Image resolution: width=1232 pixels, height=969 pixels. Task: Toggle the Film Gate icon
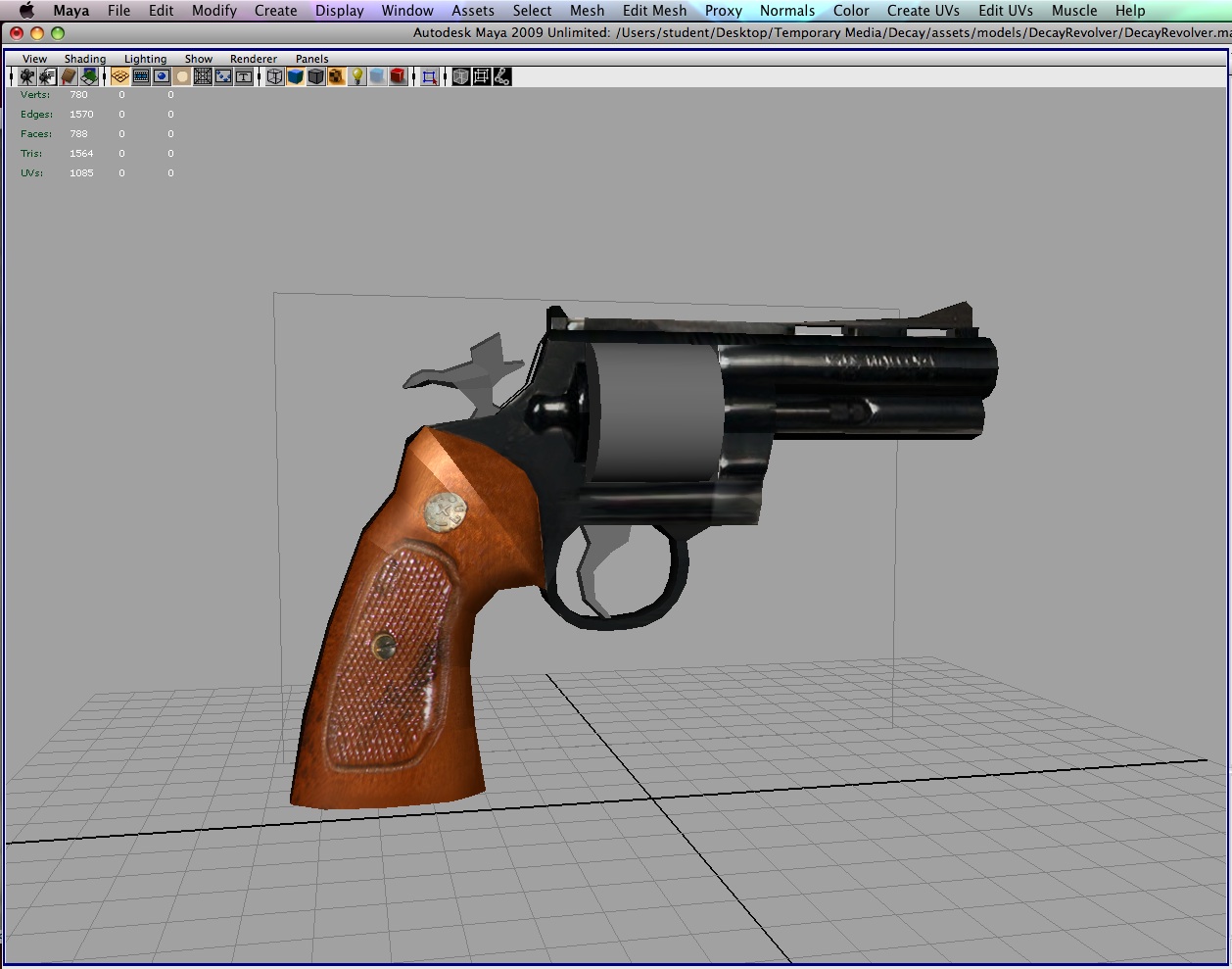[x=141, y=76]
